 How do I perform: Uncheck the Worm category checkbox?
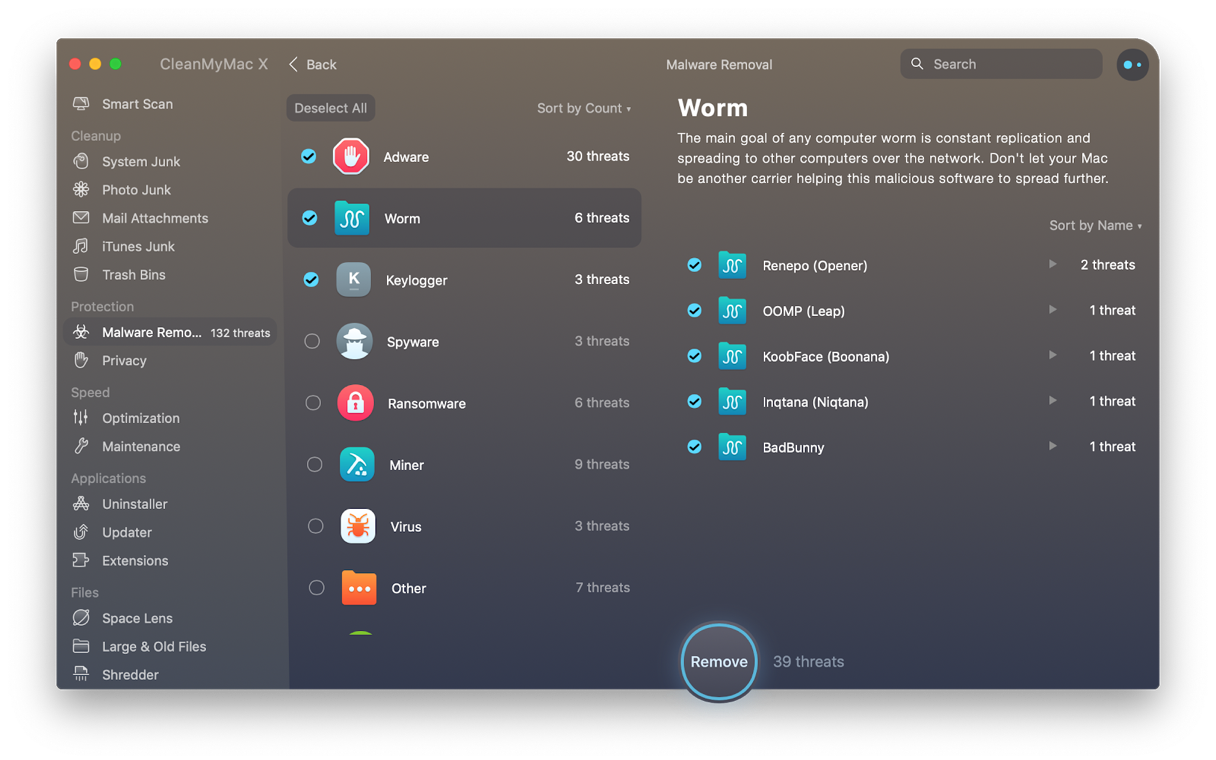click(310, 218)
